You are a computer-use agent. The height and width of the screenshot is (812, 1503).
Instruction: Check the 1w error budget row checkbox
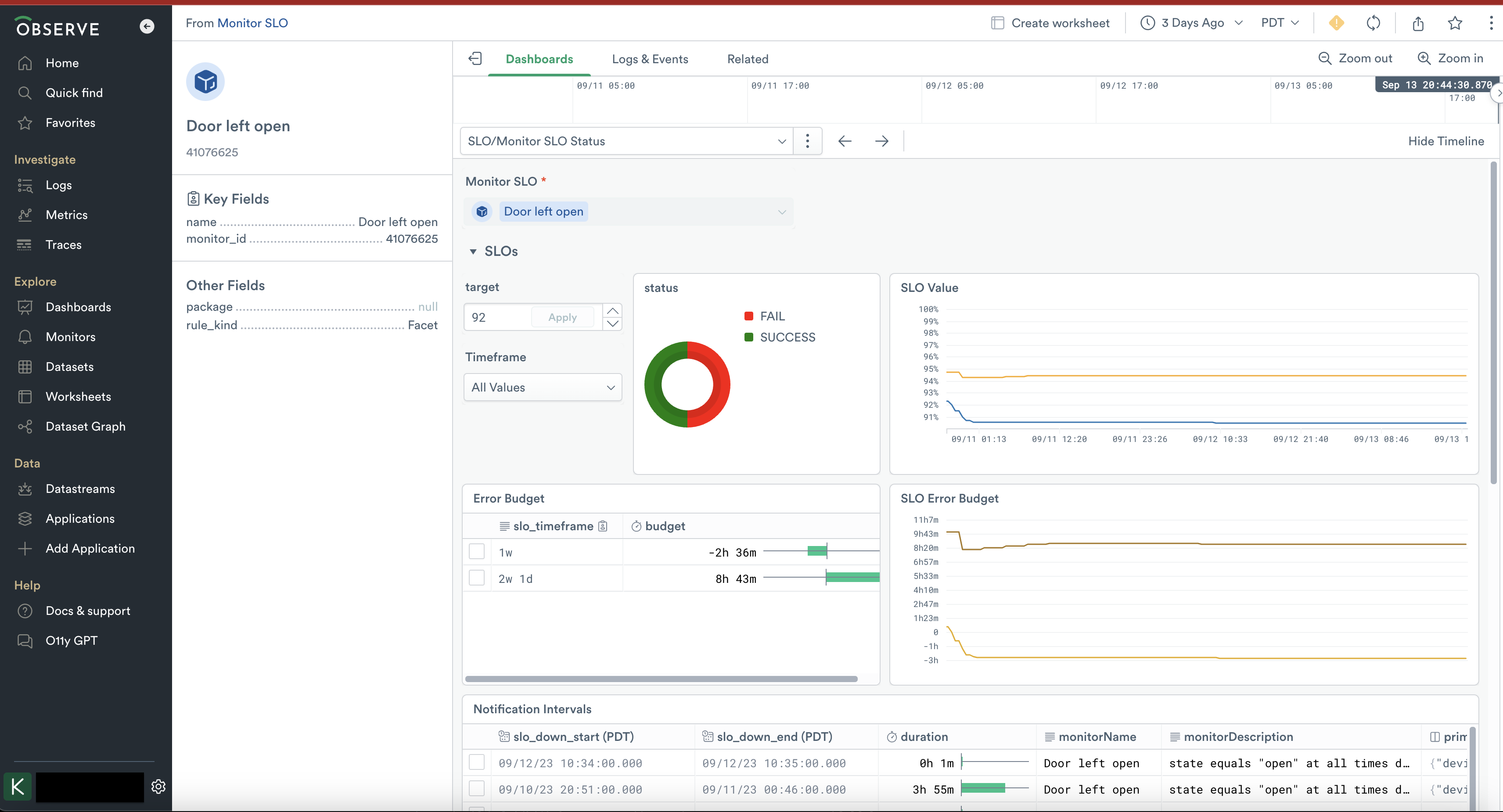point(477,552)
